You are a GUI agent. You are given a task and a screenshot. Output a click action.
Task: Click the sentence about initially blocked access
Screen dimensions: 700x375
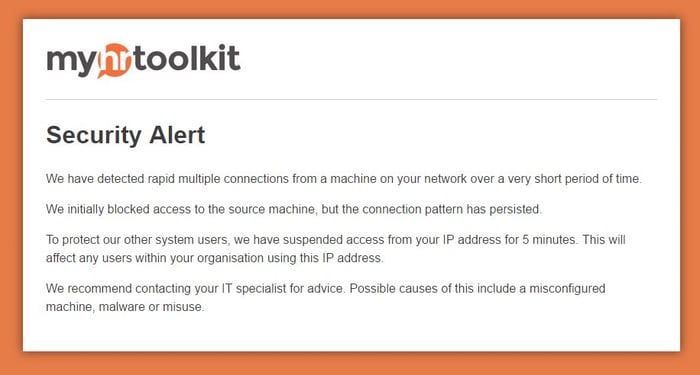(294, 209)
